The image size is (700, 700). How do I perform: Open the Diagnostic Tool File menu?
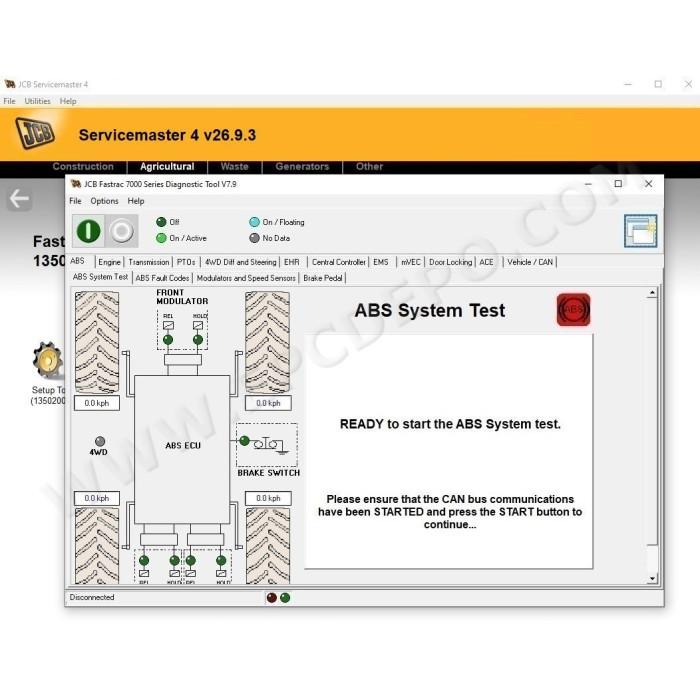point(75,201)
